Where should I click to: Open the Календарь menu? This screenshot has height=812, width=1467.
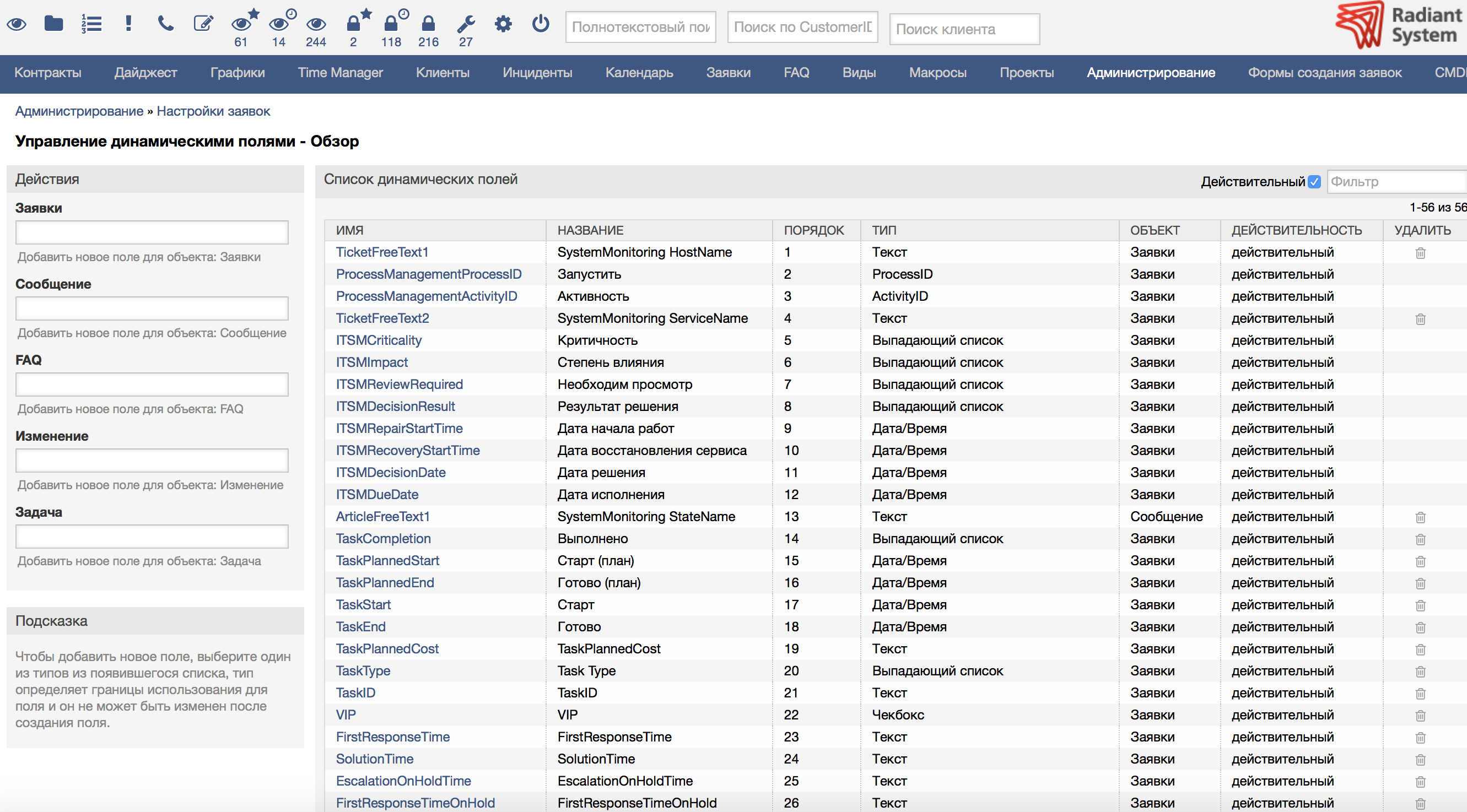click(639, 73)
